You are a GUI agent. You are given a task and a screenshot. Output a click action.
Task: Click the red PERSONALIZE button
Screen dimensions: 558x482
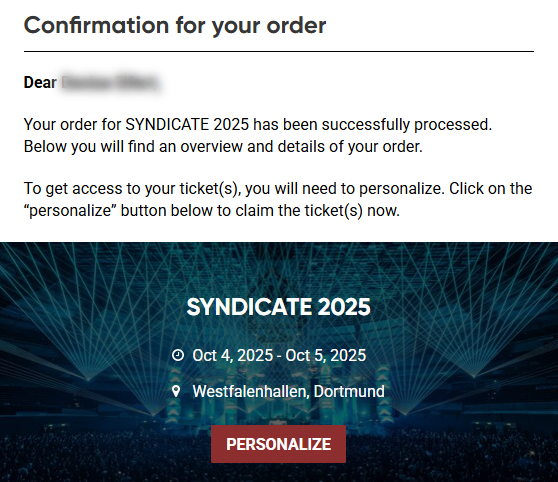[x=278, y=444]
